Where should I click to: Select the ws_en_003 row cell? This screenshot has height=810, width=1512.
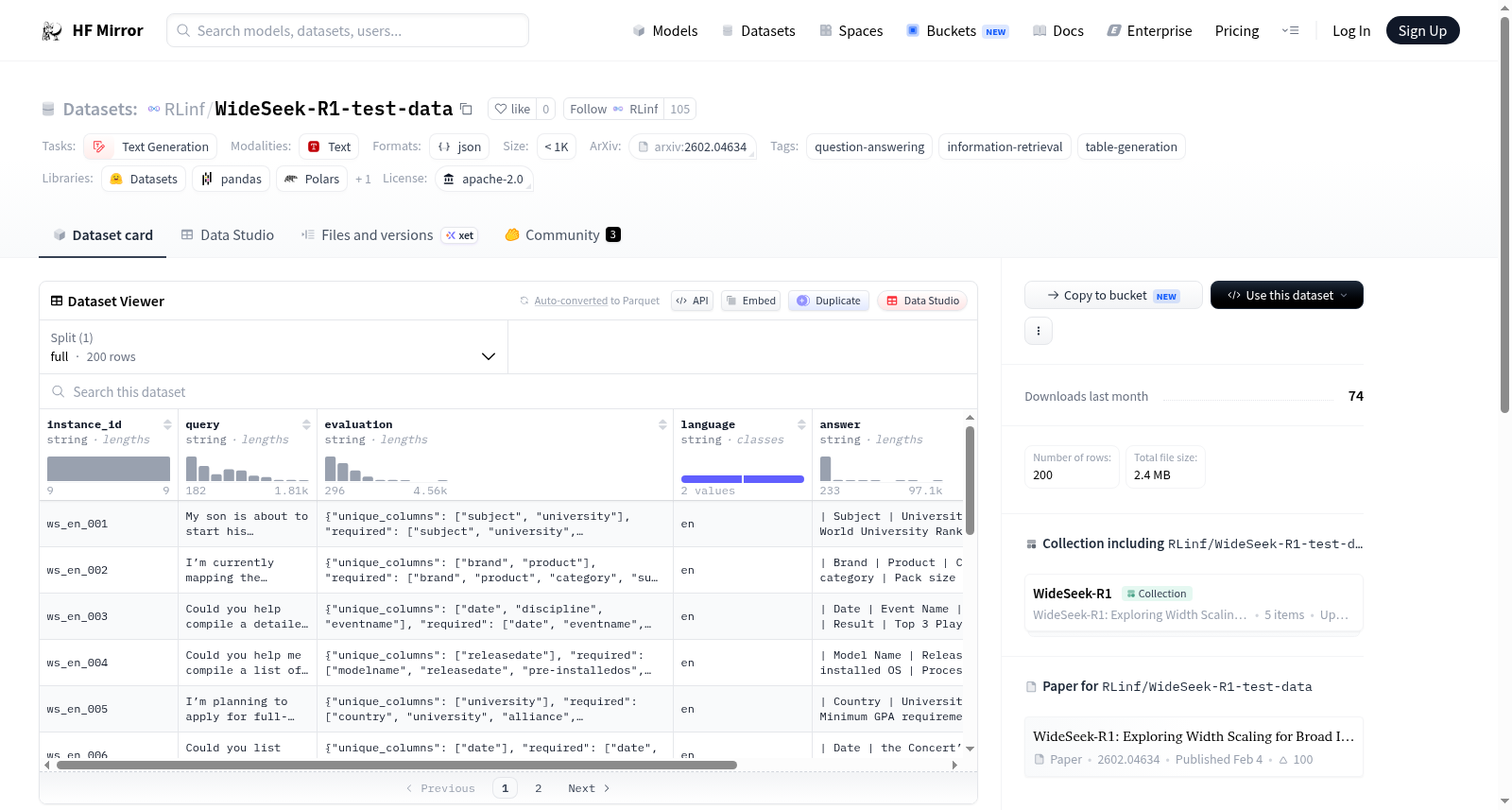pos(109,616)
